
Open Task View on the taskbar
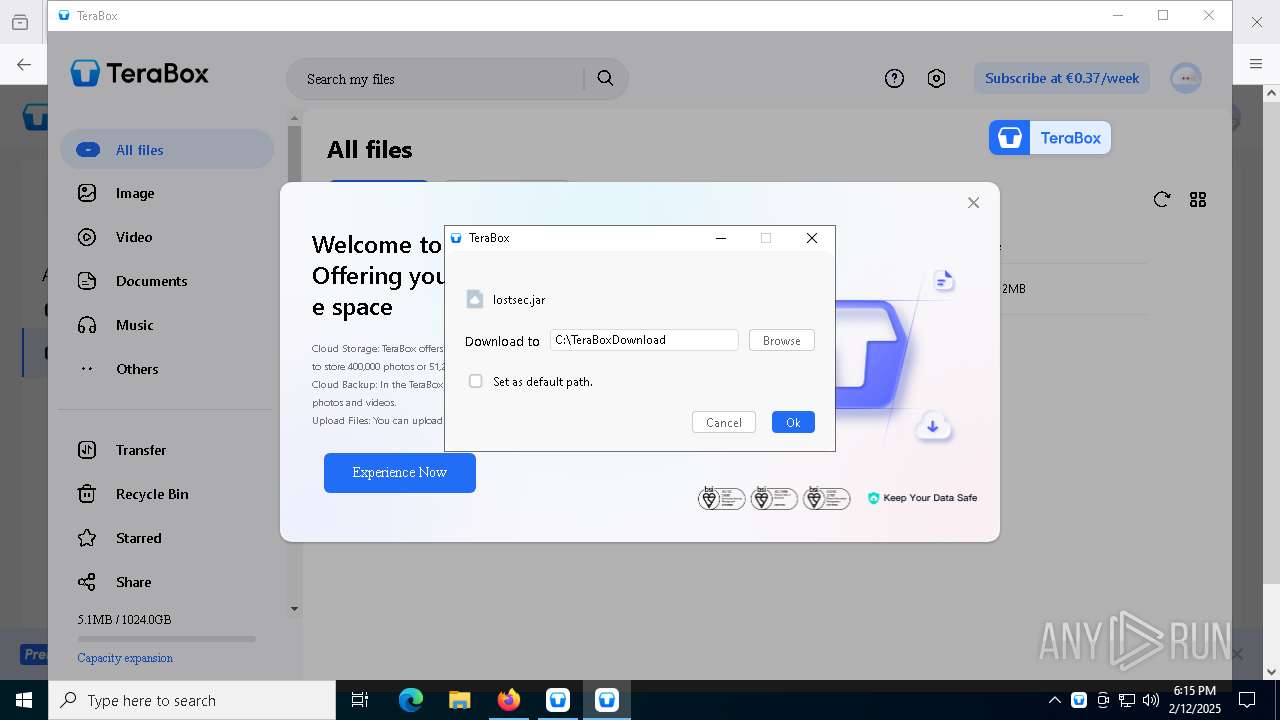(x=360, y=700)
